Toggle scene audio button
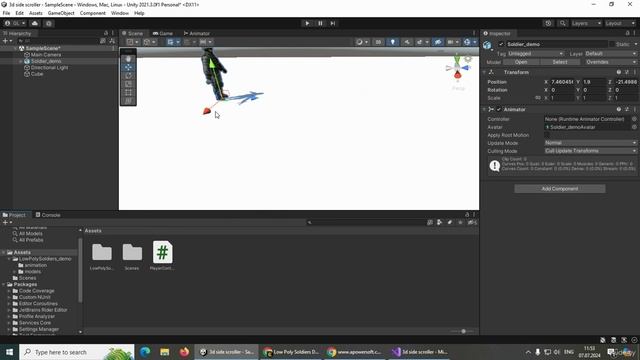Image resolution: width=640 pixels, height=360 pixels. tap(407, 42)
